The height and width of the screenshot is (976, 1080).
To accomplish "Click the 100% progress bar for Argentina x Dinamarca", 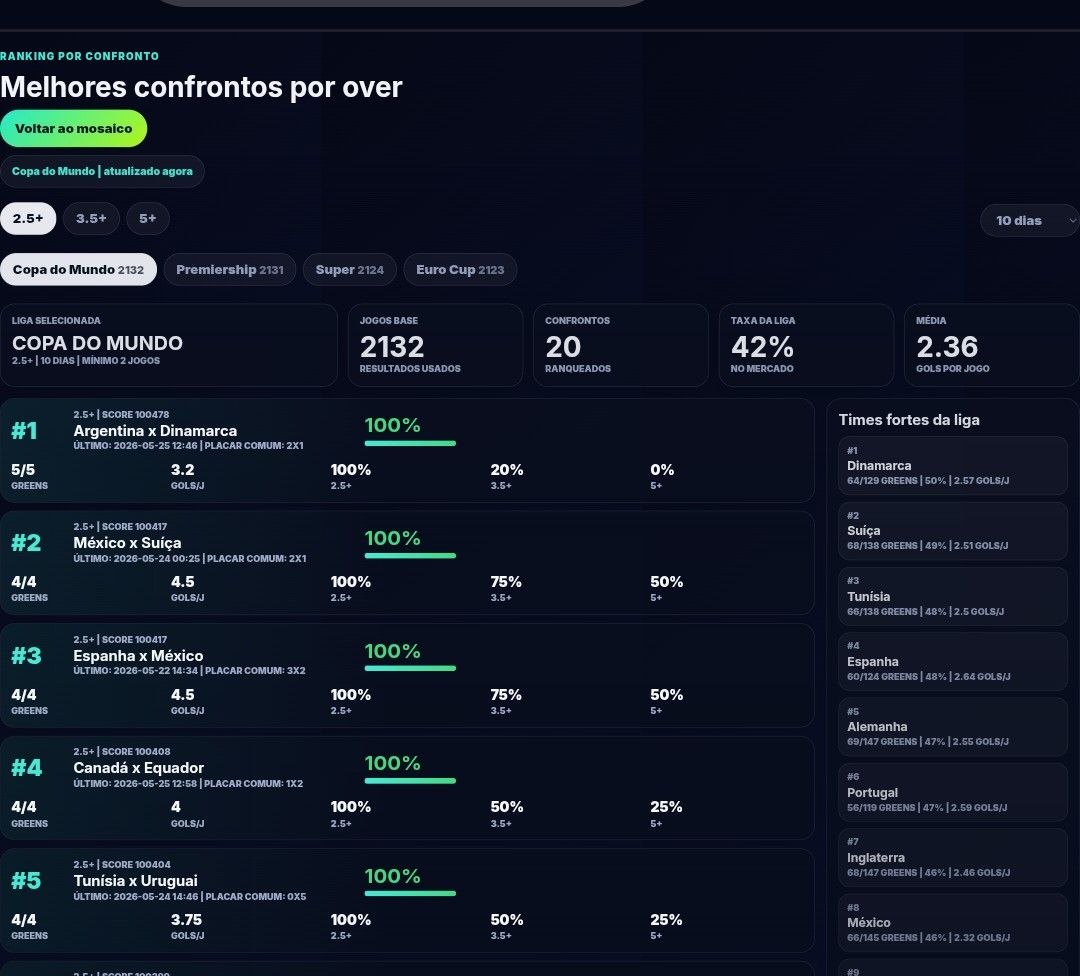I will click(411, 444).
